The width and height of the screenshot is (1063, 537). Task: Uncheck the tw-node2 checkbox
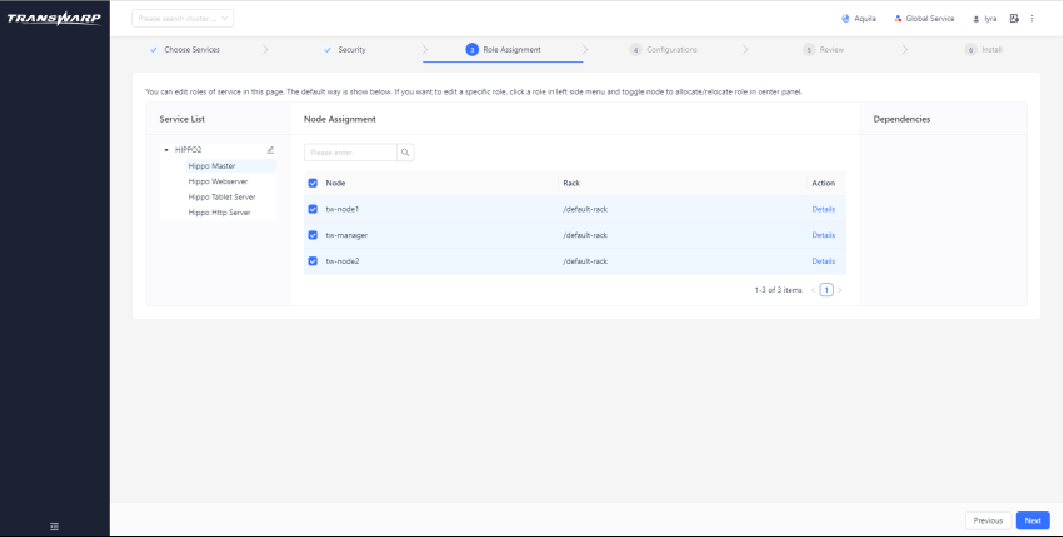coord(313,260)
